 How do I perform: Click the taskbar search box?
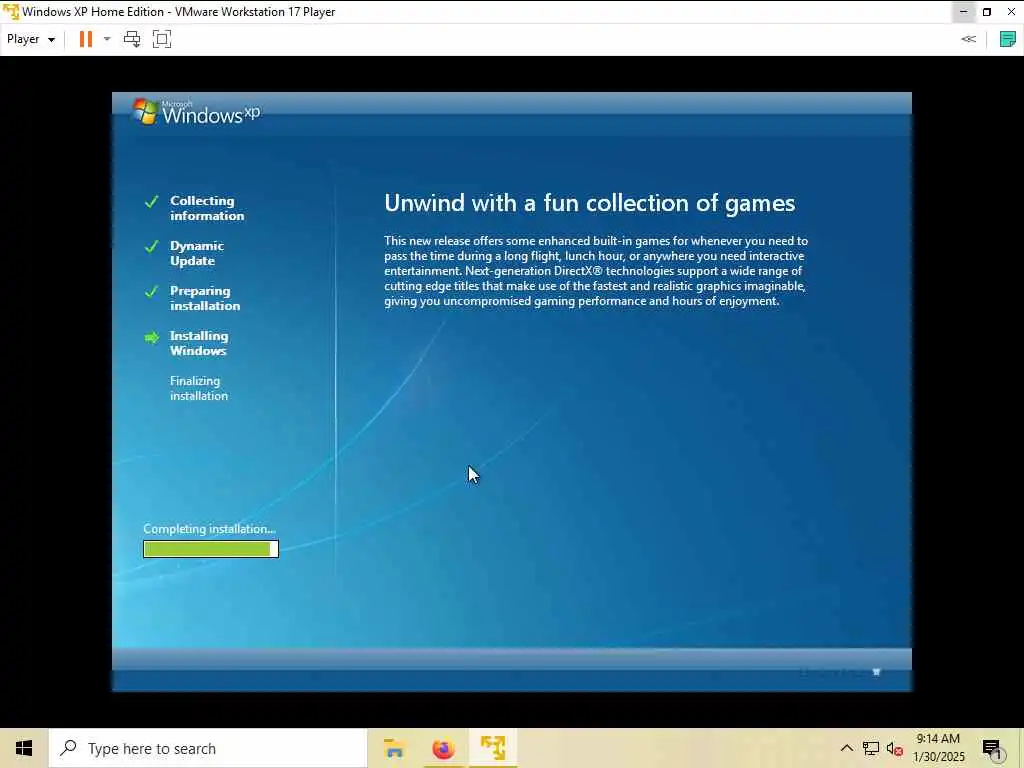tap(208, 748)
